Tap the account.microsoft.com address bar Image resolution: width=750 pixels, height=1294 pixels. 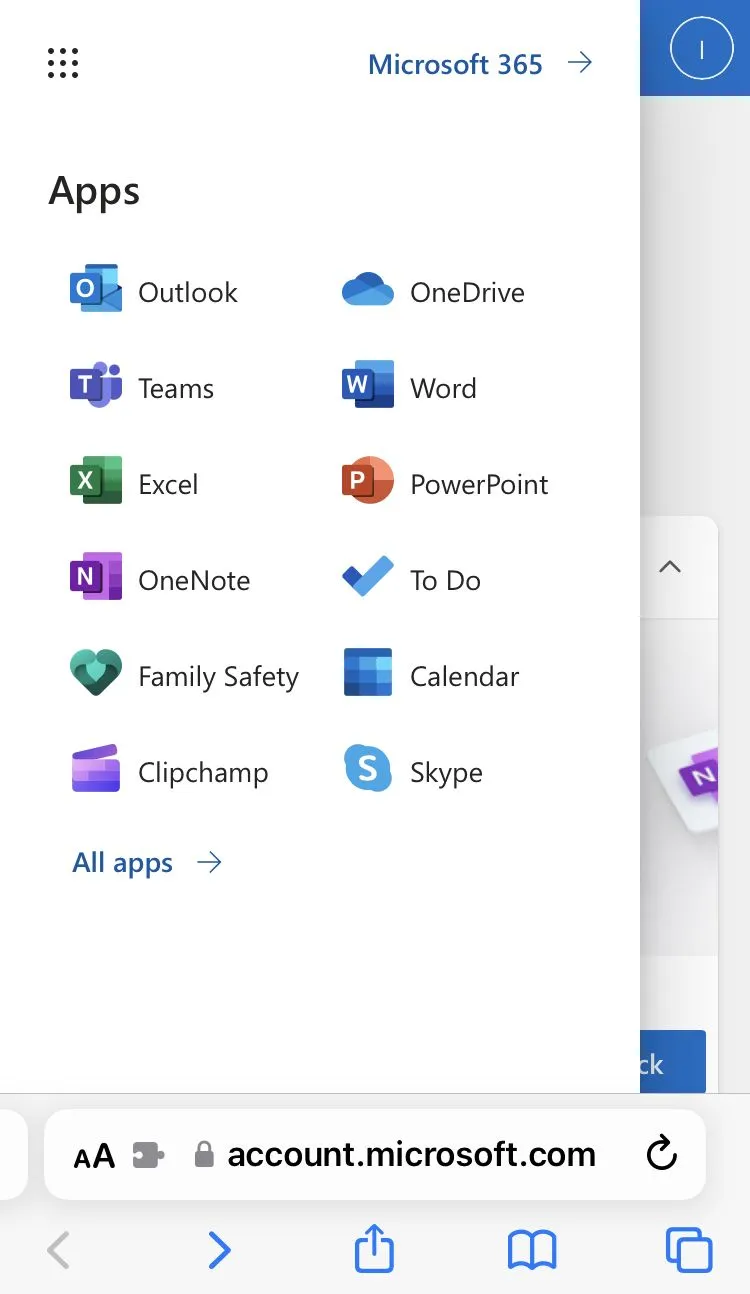(x=411, y=1155)
